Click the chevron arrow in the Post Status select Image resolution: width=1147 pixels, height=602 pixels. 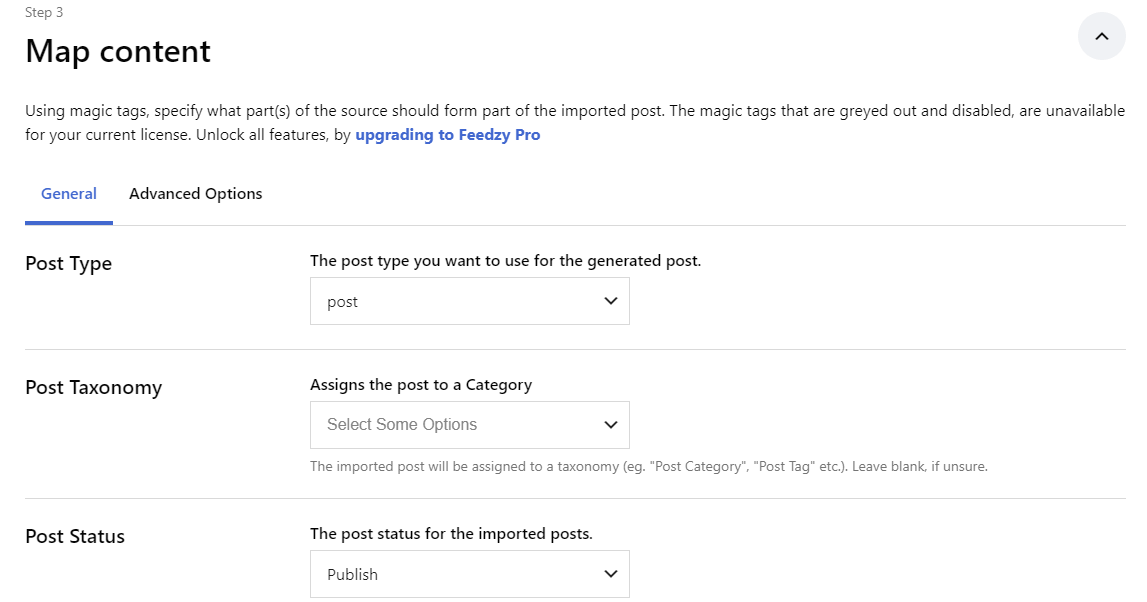(611, 574)
